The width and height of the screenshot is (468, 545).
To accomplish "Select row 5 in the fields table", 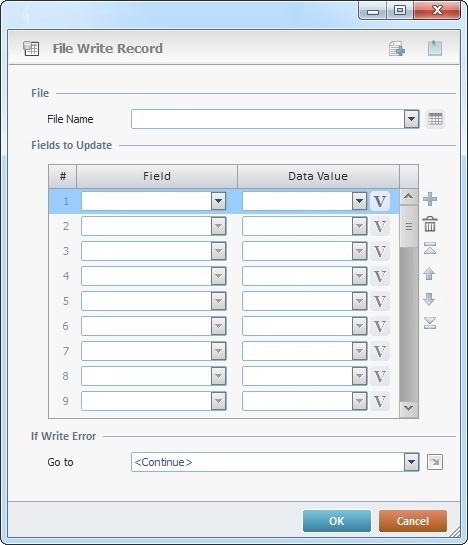I will 224,301.
